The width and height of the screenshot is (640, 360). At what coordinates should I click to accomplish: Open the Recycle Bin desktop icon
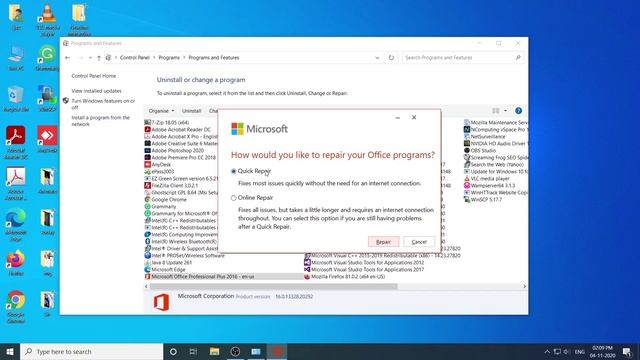(x=16, y=99)
